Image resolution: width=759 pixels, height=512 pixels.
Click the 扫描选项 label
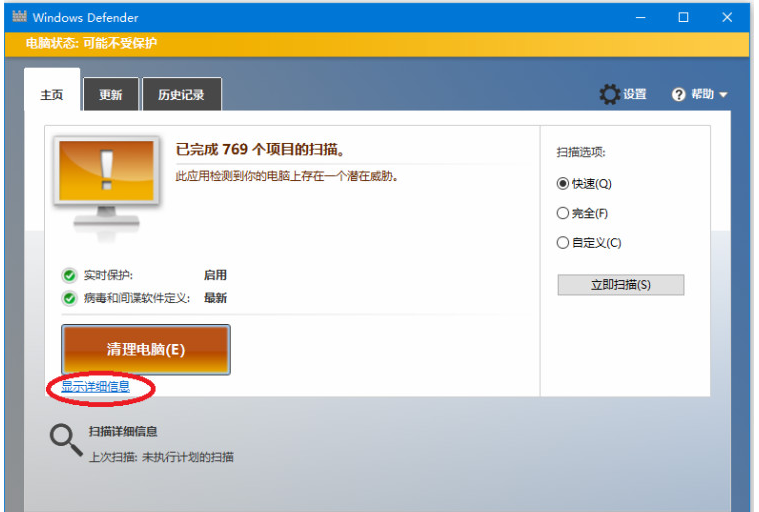point(581,152)
